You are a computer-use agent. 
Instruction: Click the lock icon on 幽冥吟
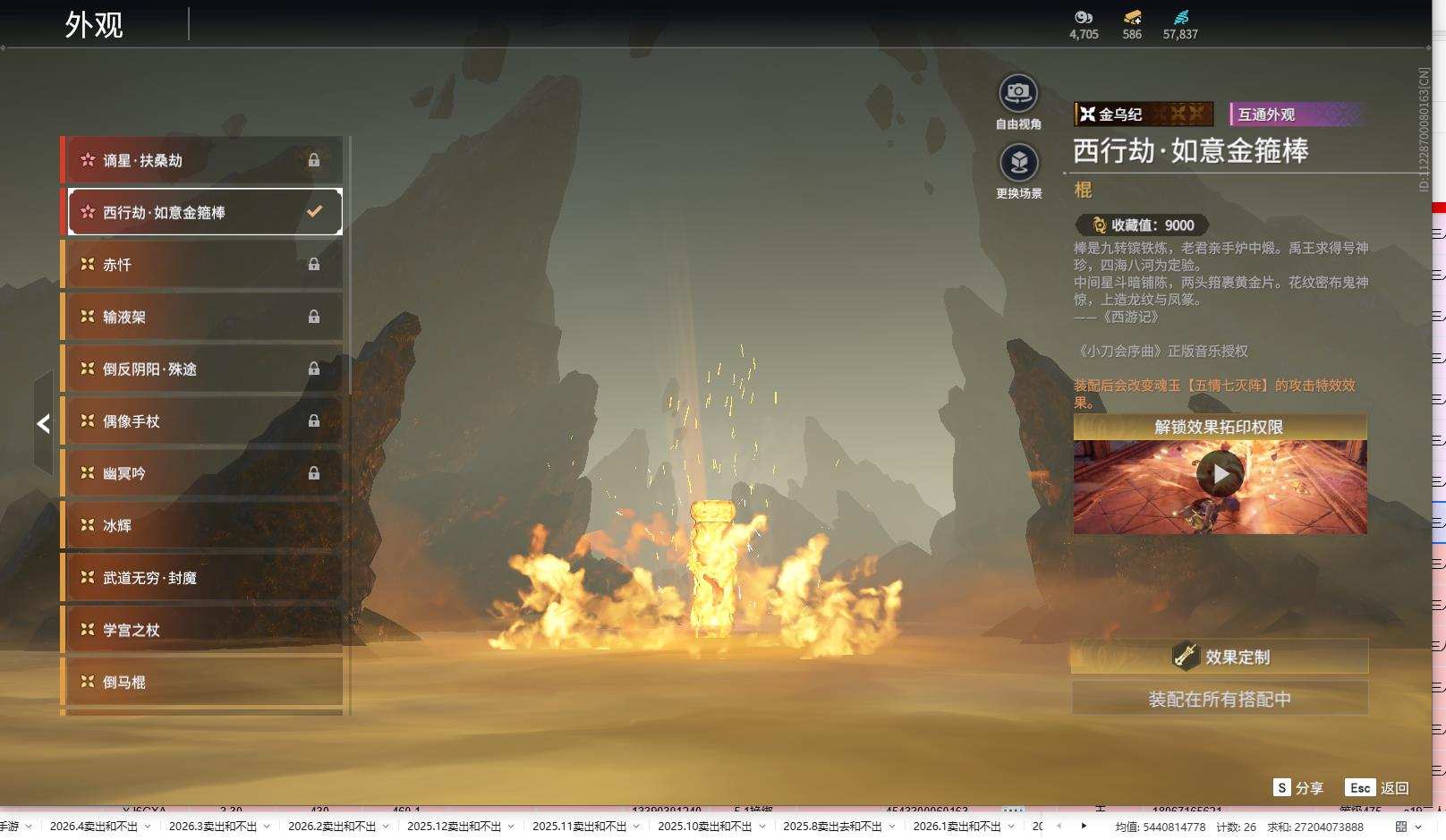point(314,473)
